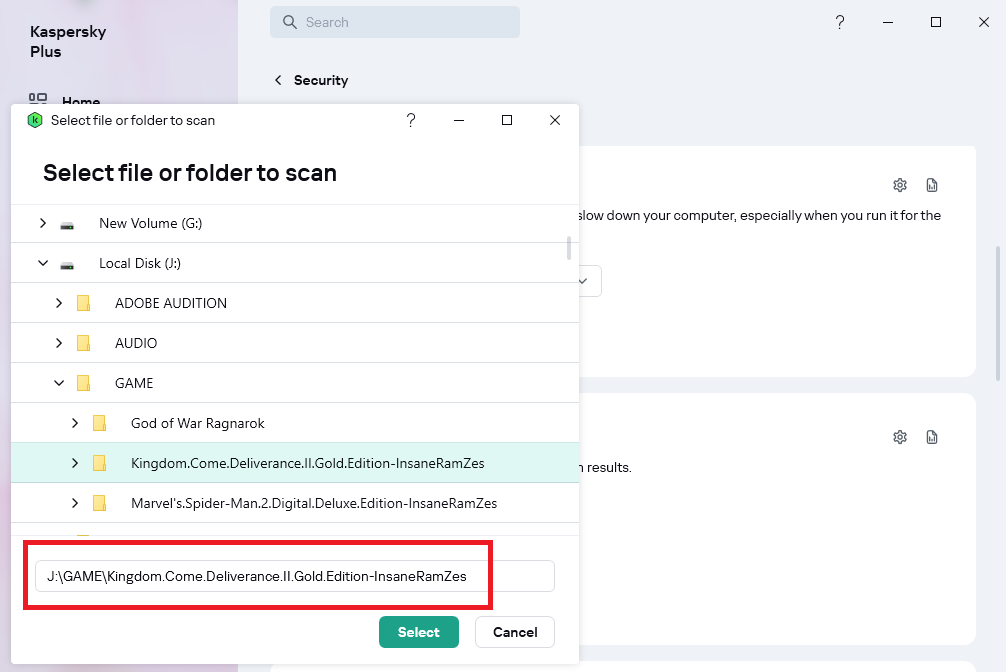Click the God of War Ragnarok folder icon
This screenshot has height=672, width=1006.
click(x=99, y=423)
